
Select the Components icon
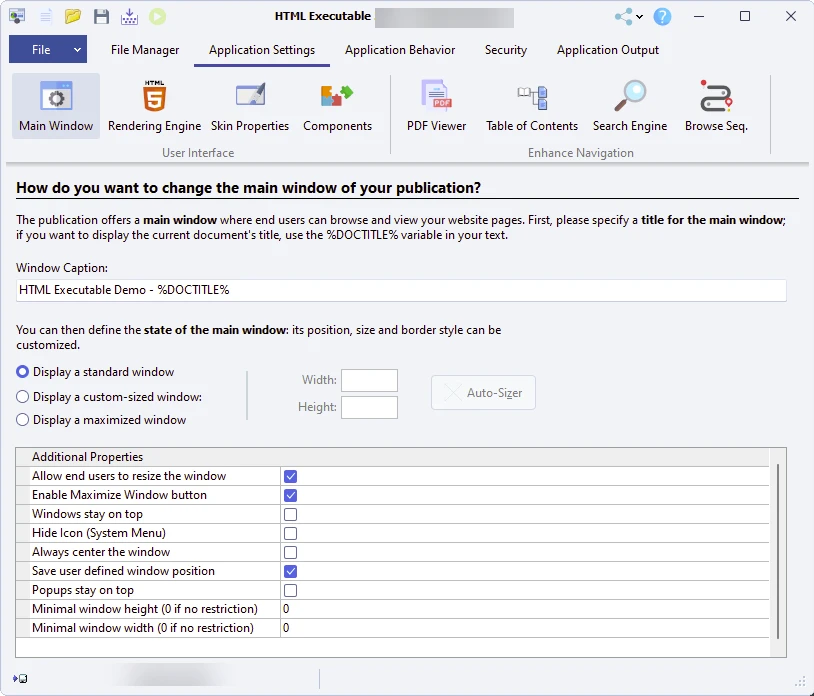(x=337, y=106)
